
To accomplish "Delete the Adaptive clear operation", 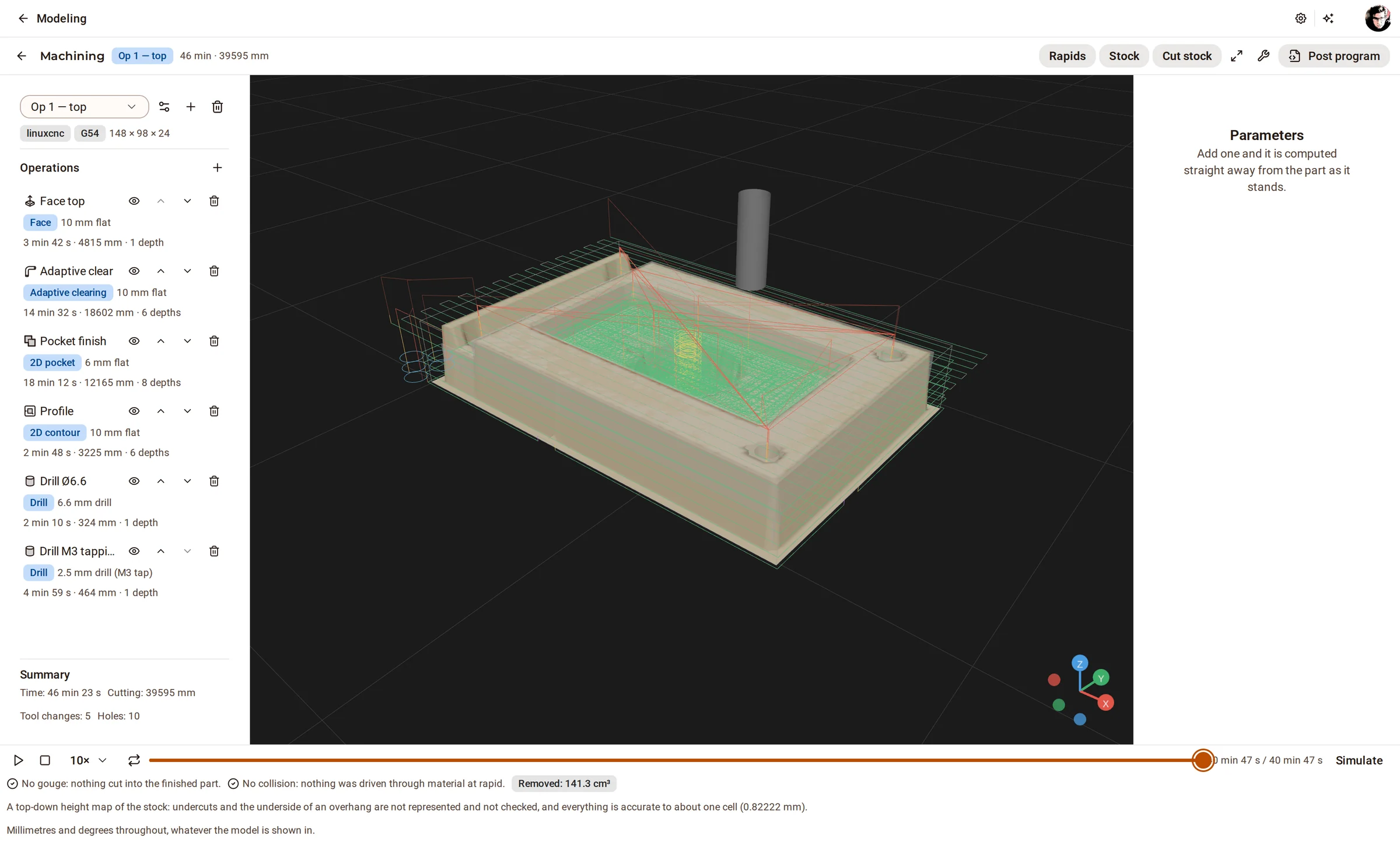I will pos(214,271).
